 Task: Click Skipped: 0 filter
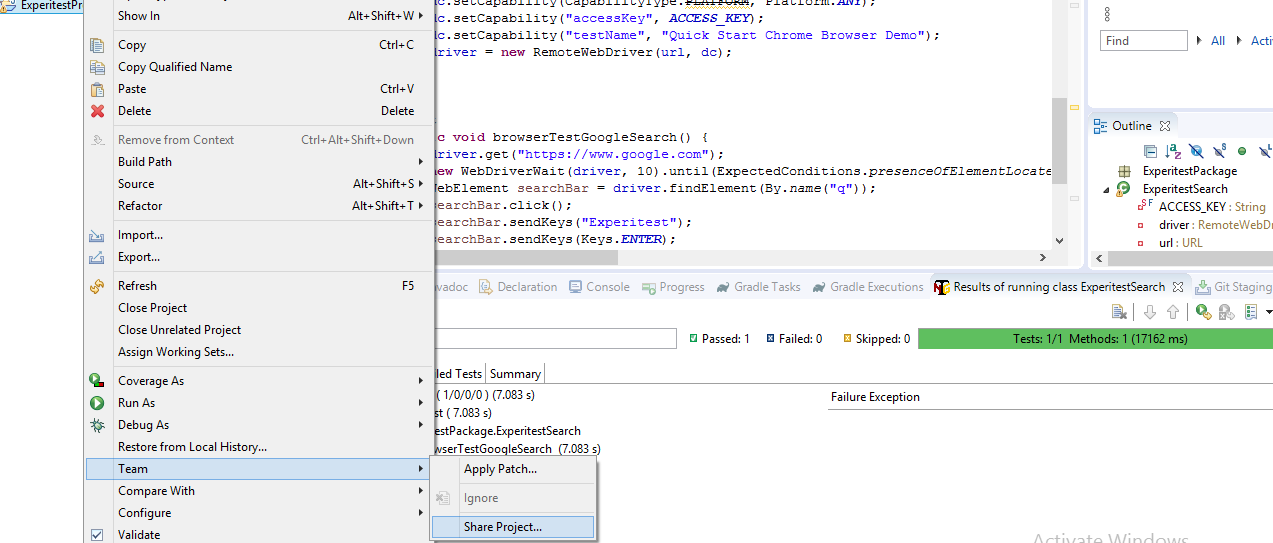tap(876, 339)
